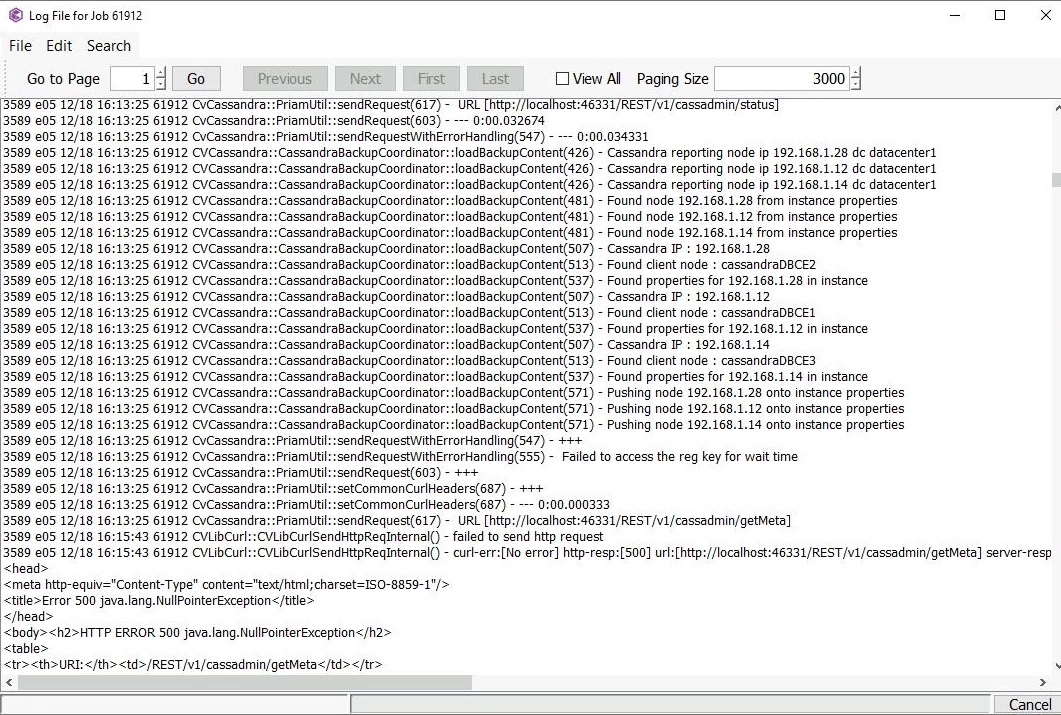Click the Go to Page number field
1061x715 pixels.
click(133, 78)
